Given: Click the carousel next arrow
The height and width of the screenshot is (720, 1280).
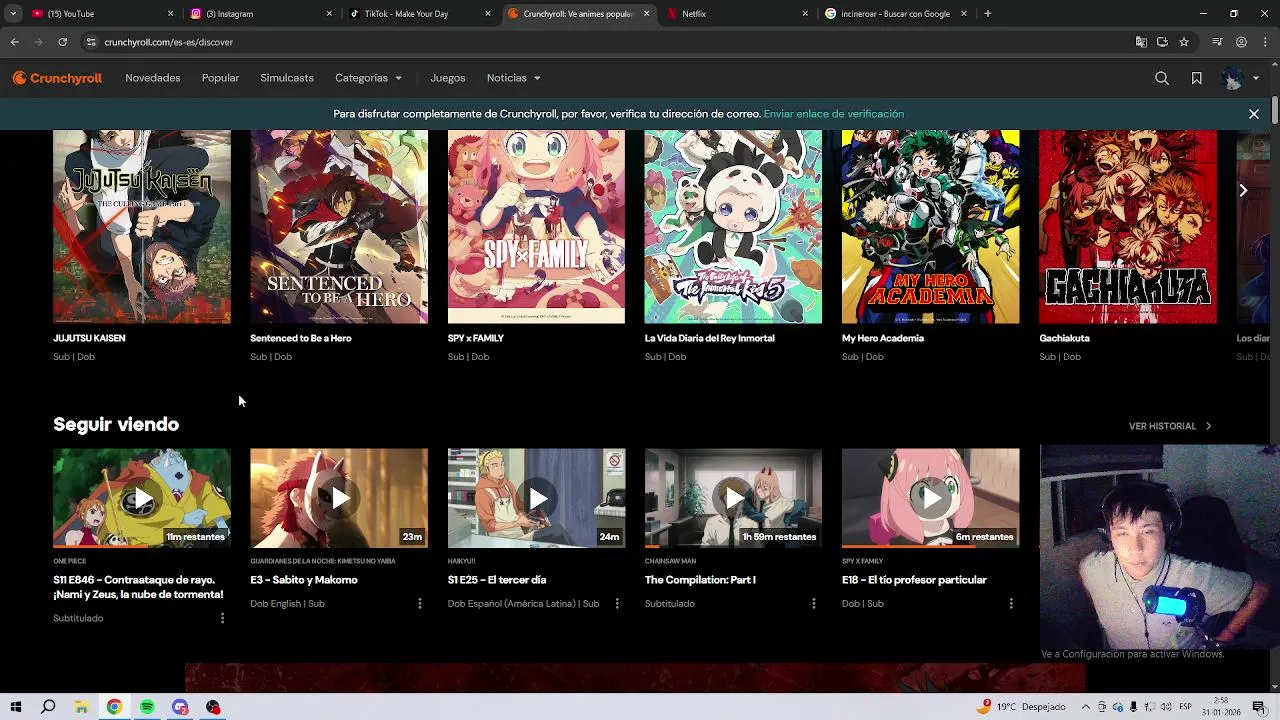Looking at the screenshot, I should tap(1243, 190).
